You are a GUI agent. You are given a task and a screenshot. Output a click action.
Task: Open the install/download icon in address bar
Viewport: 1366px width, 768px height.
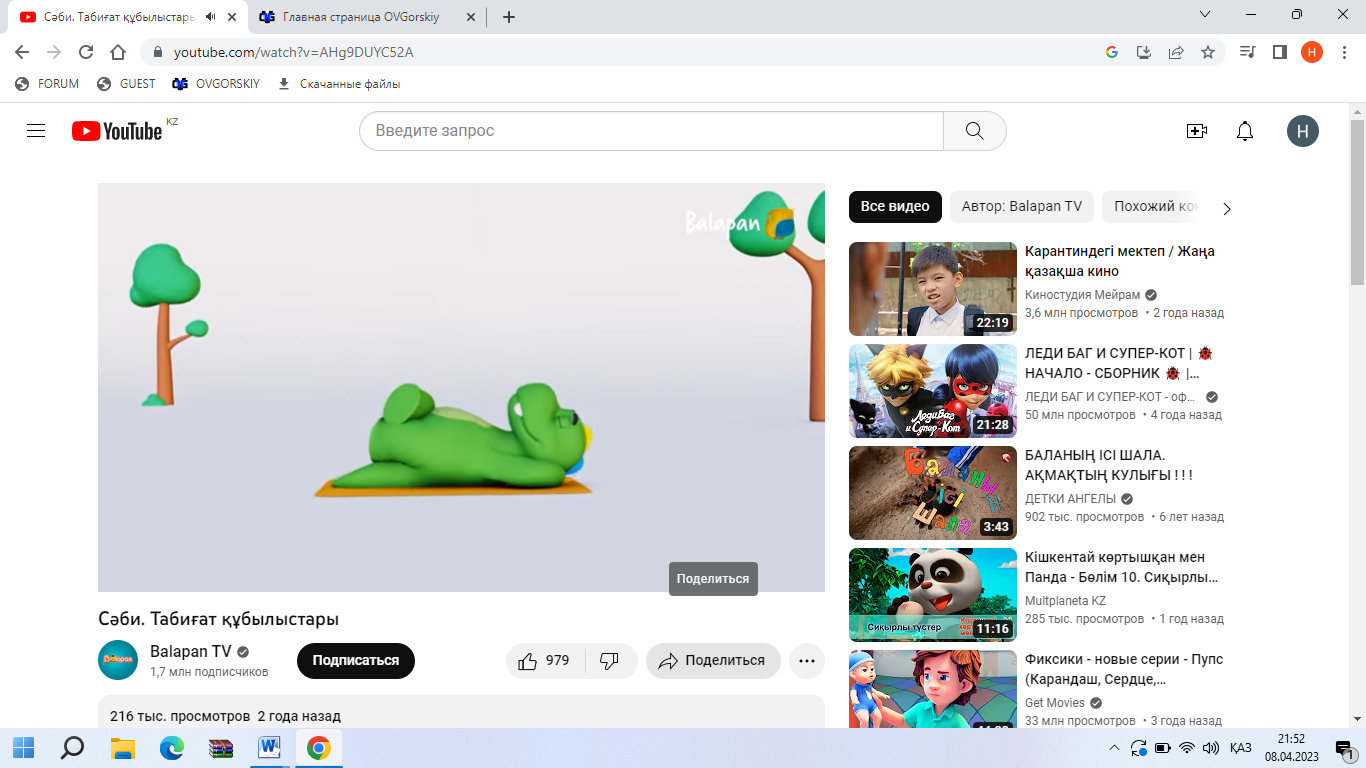[x=1144, y=52]
